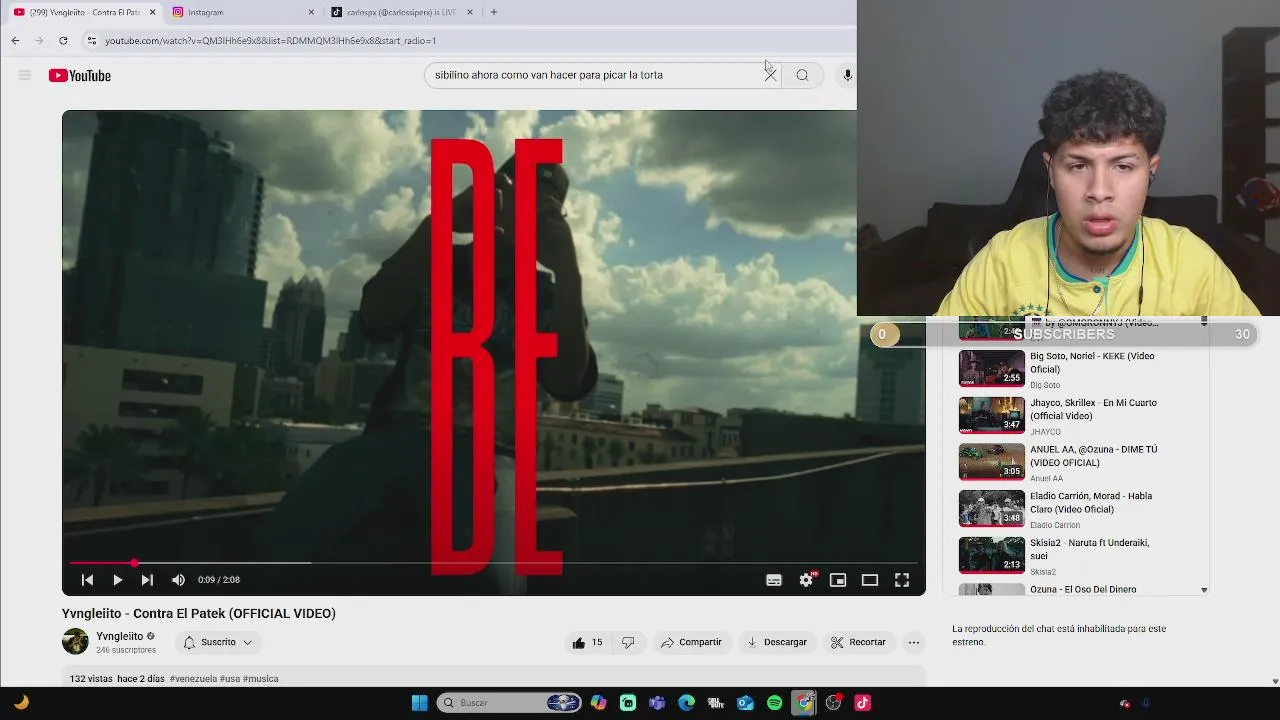Skip to next video in player
This screenshot has width=1280, height=720.
point(147,580)
